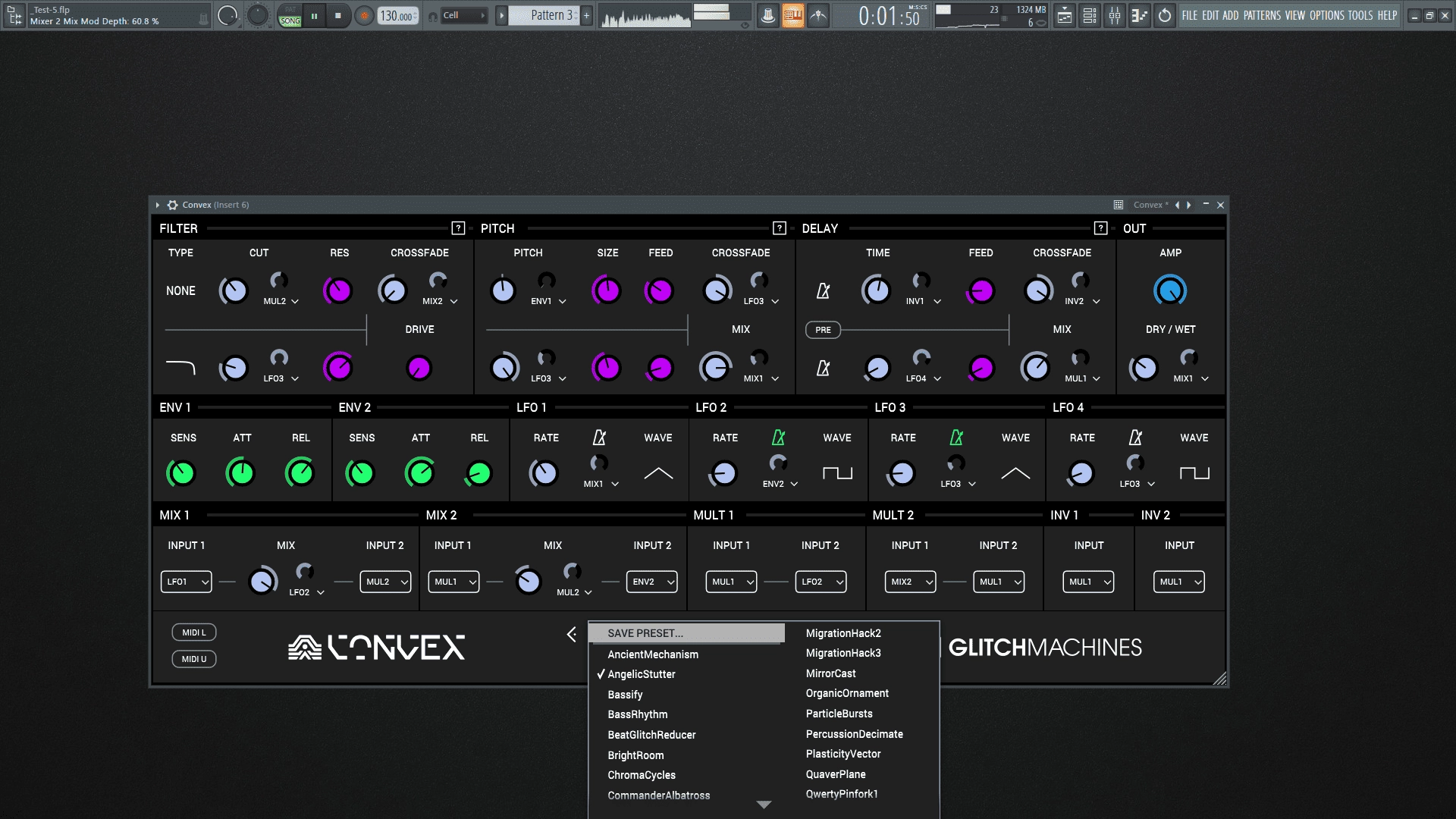Toggle LFO 1 tempo sync metronome icon
This screenshot has width=1456, height=819.
599,438
